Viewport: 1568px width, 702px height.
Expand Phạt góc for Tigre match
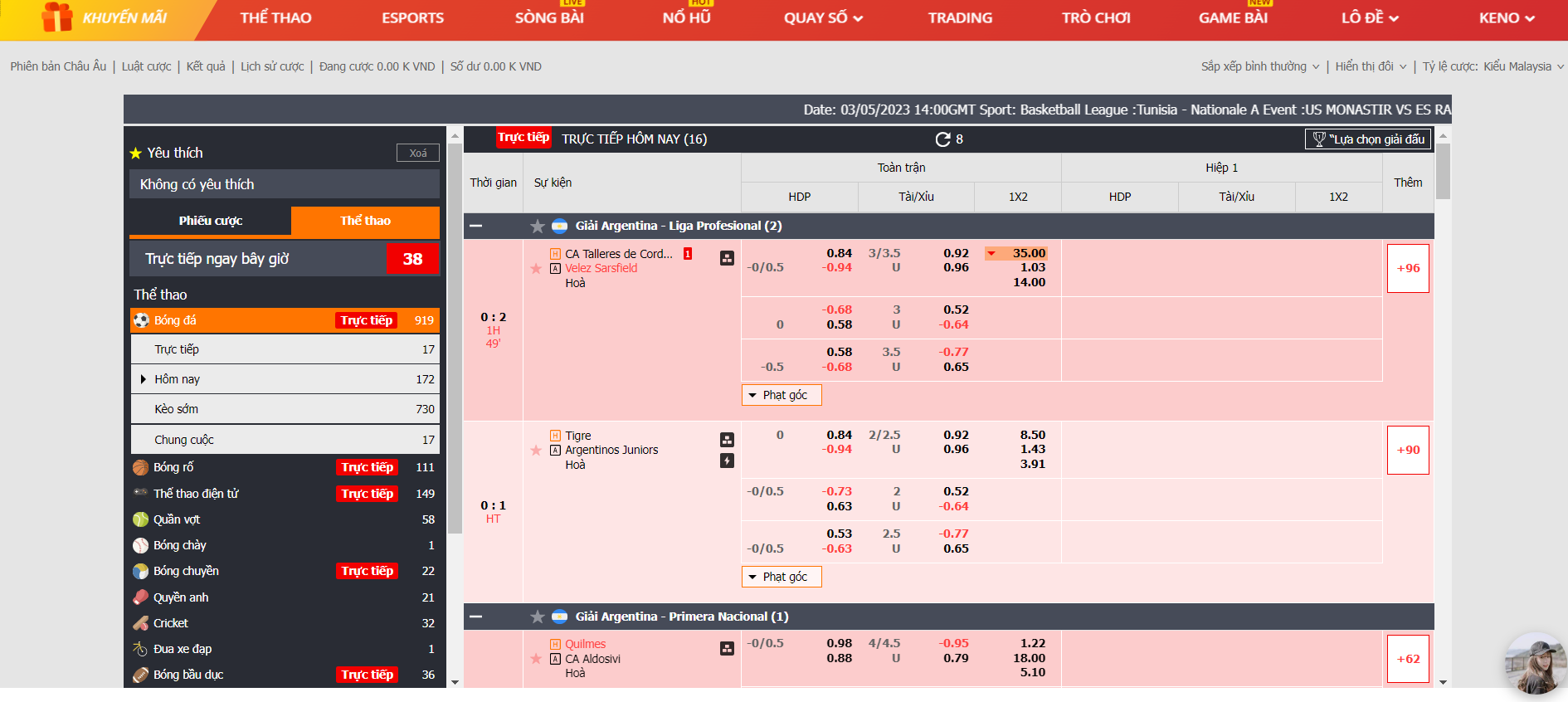pos(782,577)
